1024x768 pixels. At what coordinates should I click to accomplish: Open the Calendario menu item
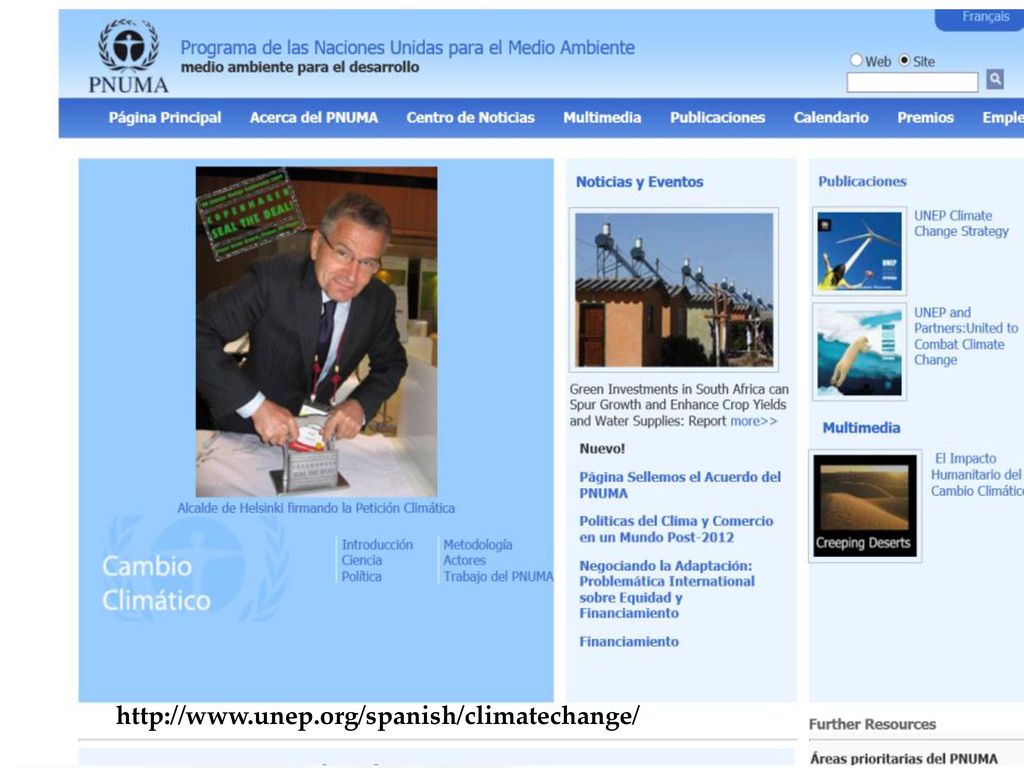[831, 118]
